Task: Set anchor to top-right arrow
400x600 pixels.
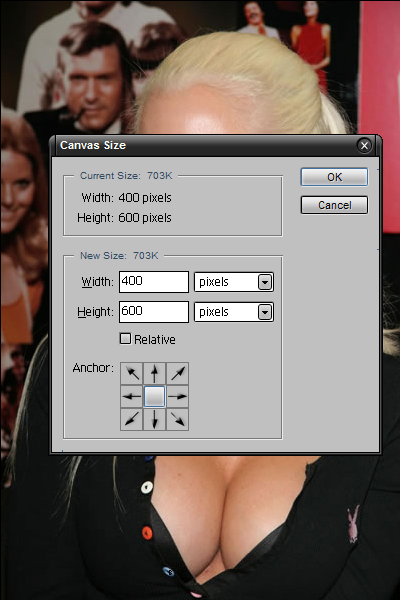Action: [177, 373]
